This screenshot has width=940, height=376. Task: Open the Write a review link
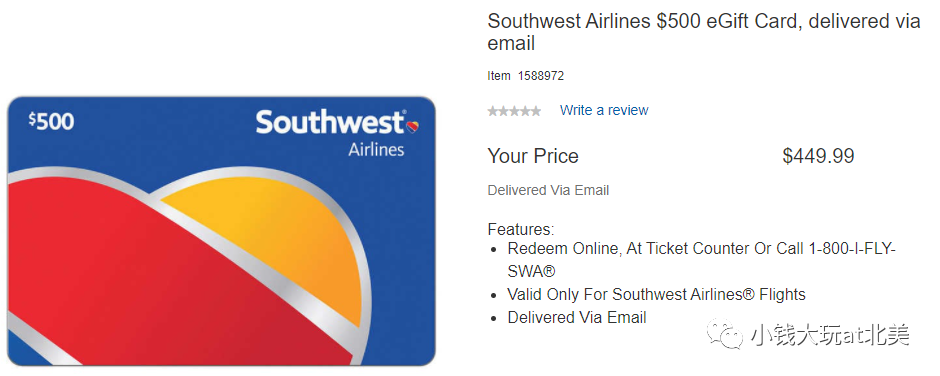(x=604, y=110)
